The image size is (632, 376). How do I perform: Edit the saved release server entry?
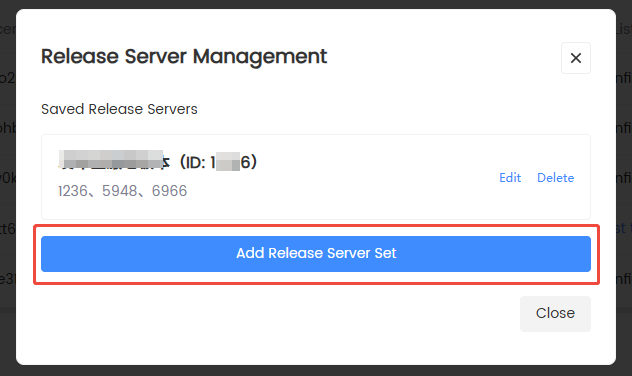(x=510, y=178)
